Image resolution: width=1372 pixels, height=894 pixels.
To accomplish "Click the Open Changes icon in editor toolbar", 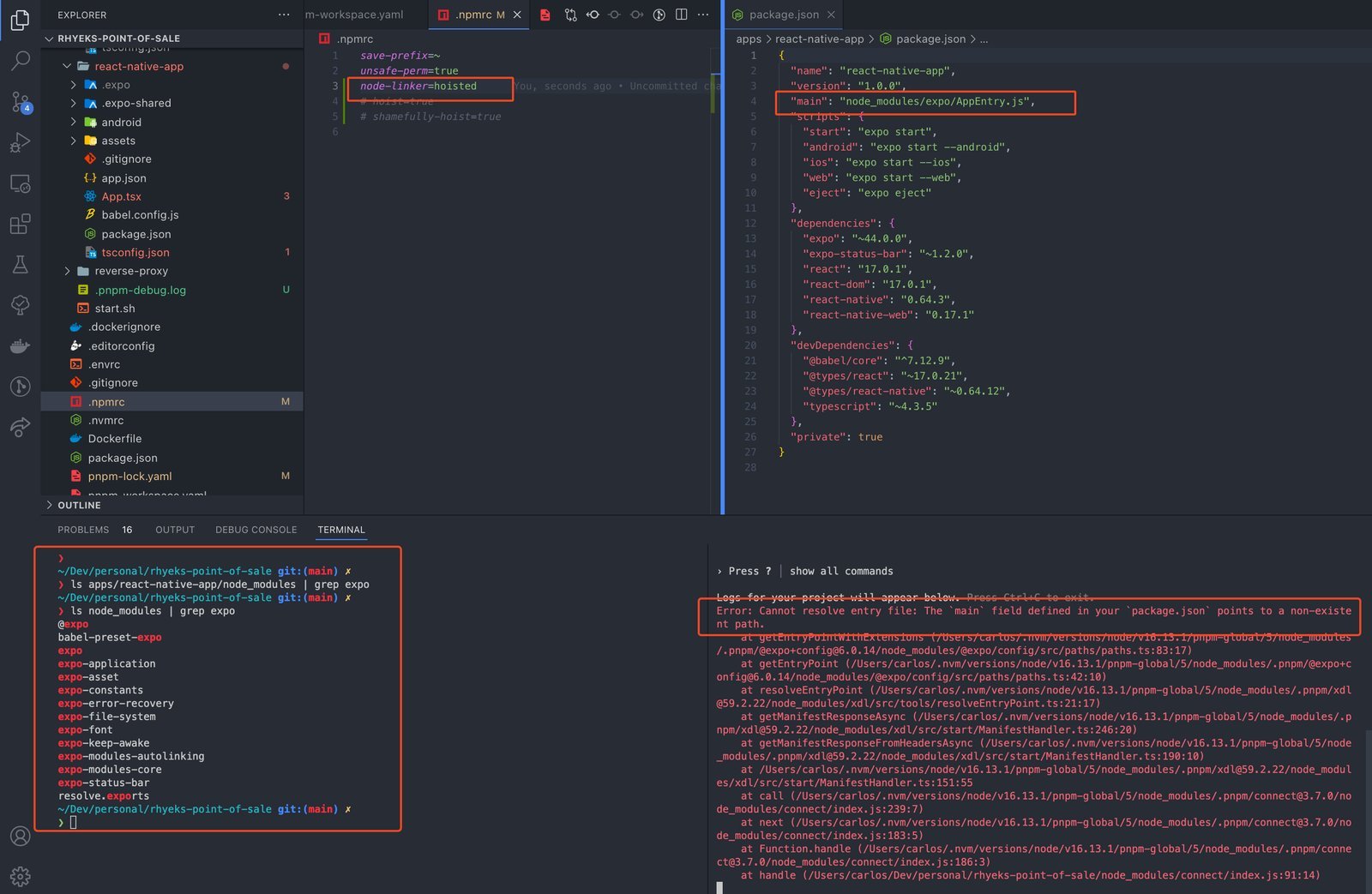I will (570, 15).
